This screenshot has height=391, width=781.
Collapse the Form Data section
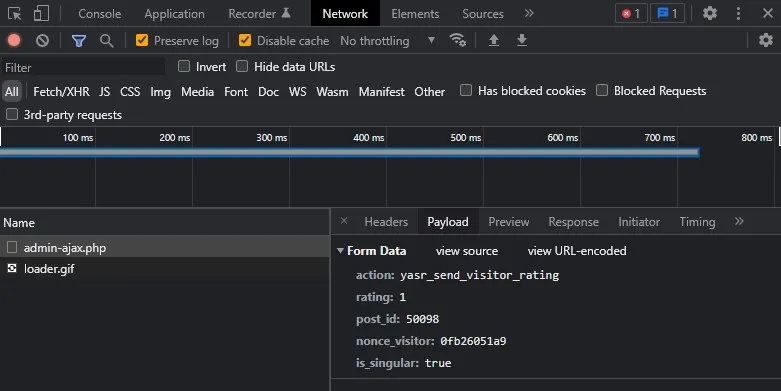tap(340, 251)
